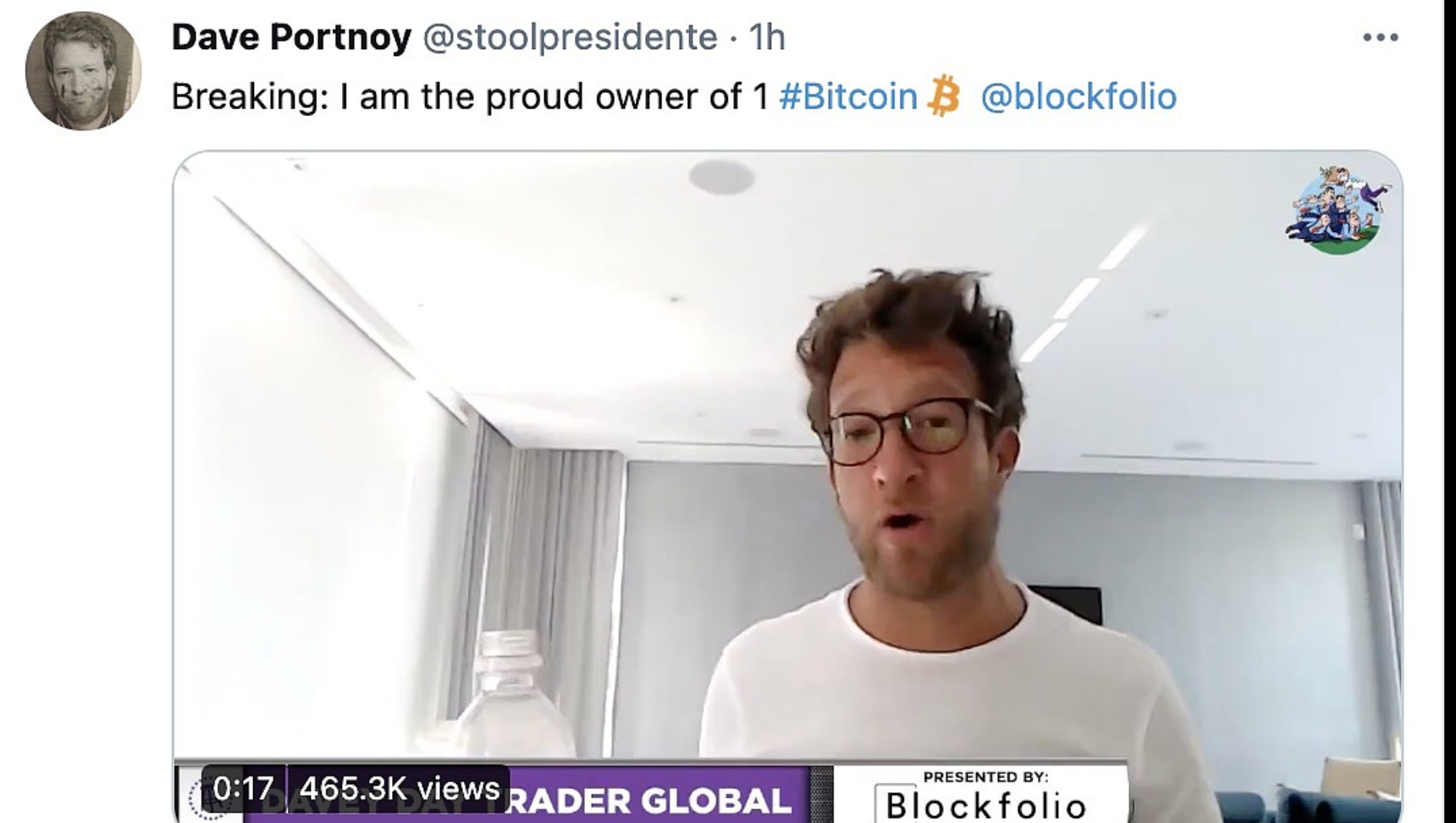Open Dave Portnoy's profile avatar
1456x823 pixels.
83,71
